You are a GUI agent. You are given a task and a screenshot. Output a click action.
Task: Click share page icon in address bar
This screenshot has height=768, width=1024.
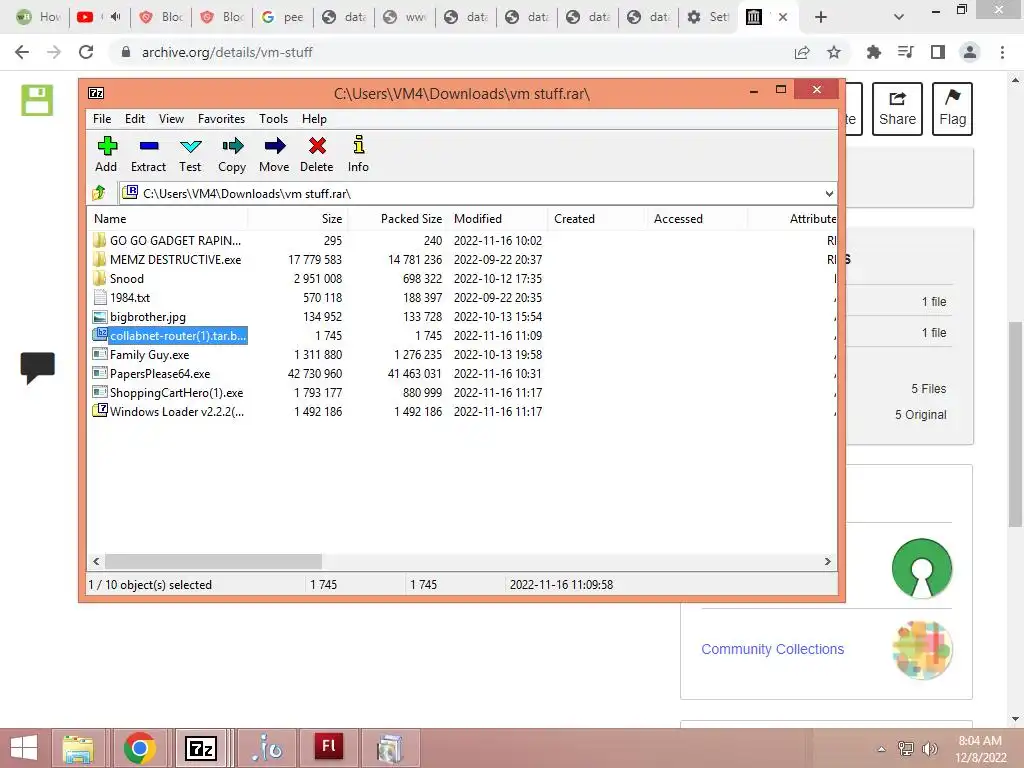point(802,52)
